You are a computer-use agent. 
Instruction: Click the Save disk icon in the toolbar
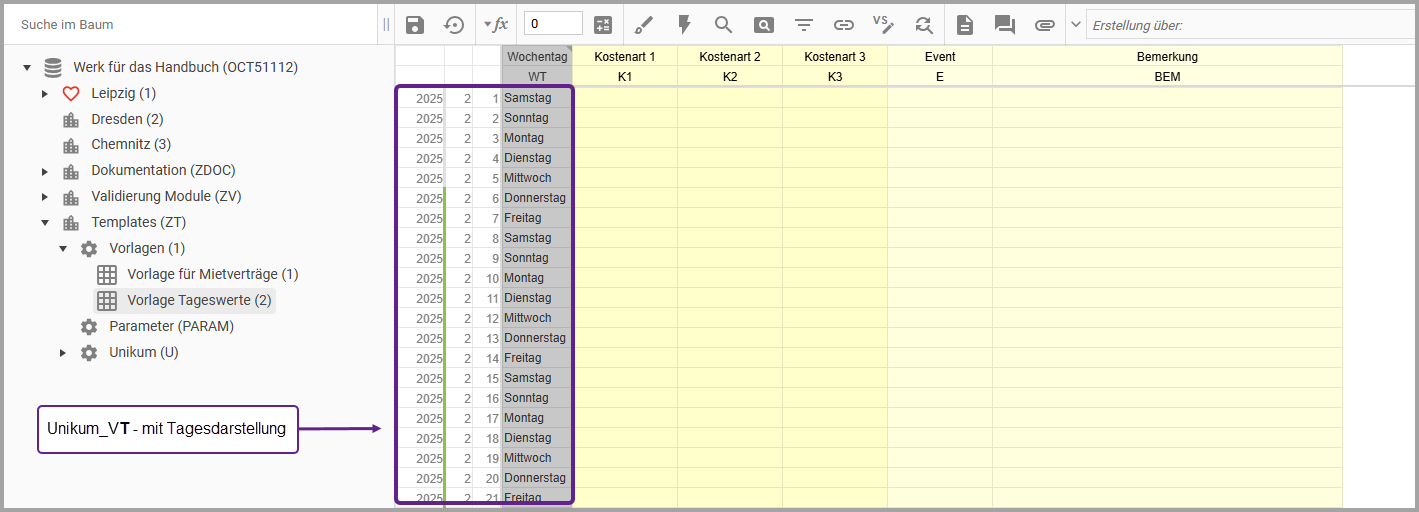tap(415, 25)
